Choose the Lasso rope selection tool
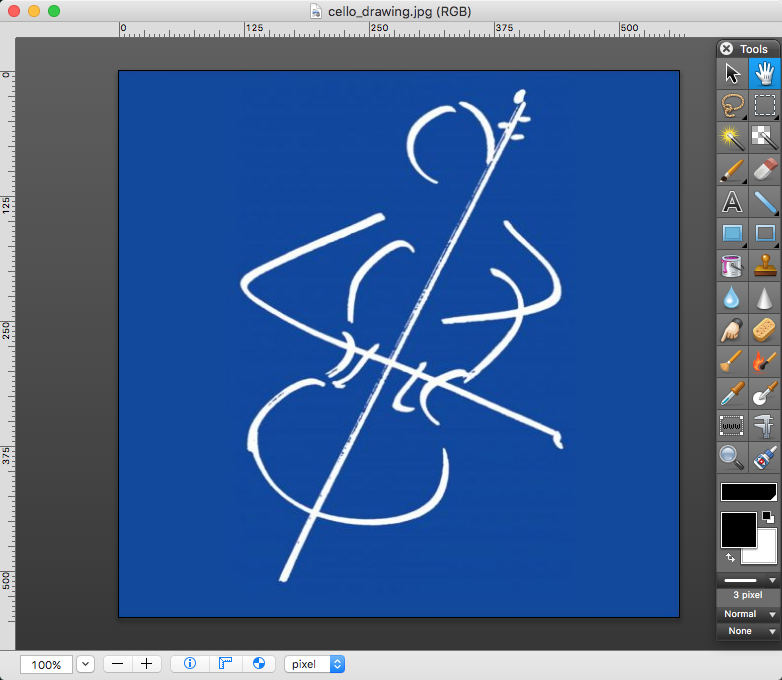This screenshot has width=782, height=680. click(x=732, y=106)
